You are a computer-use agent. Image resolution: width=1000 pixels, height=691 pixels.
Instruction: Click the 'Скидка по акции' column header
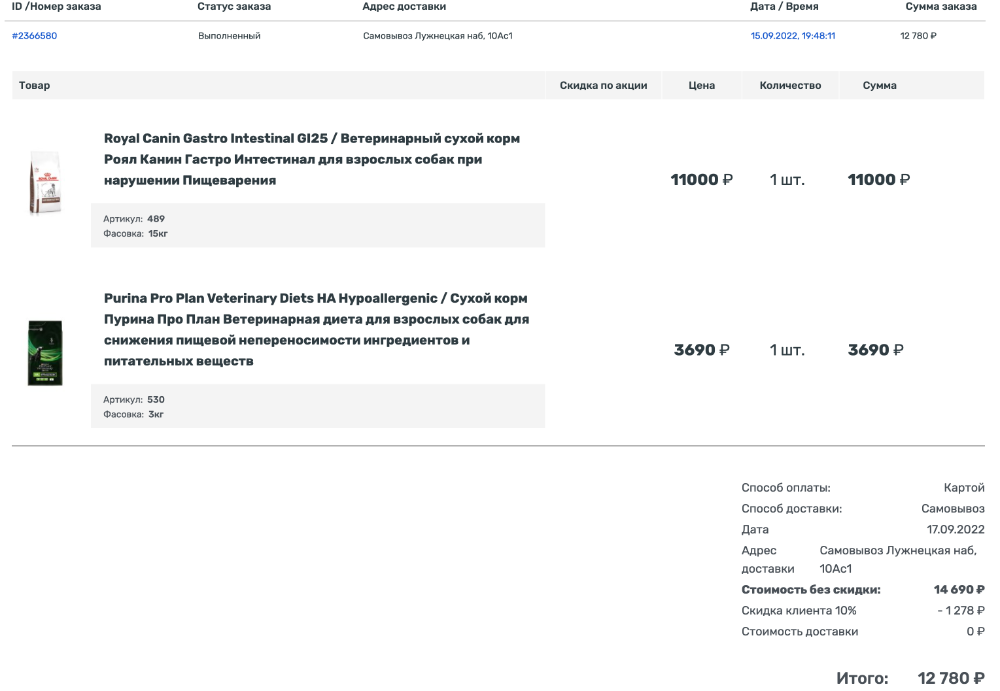click(603, 86)
